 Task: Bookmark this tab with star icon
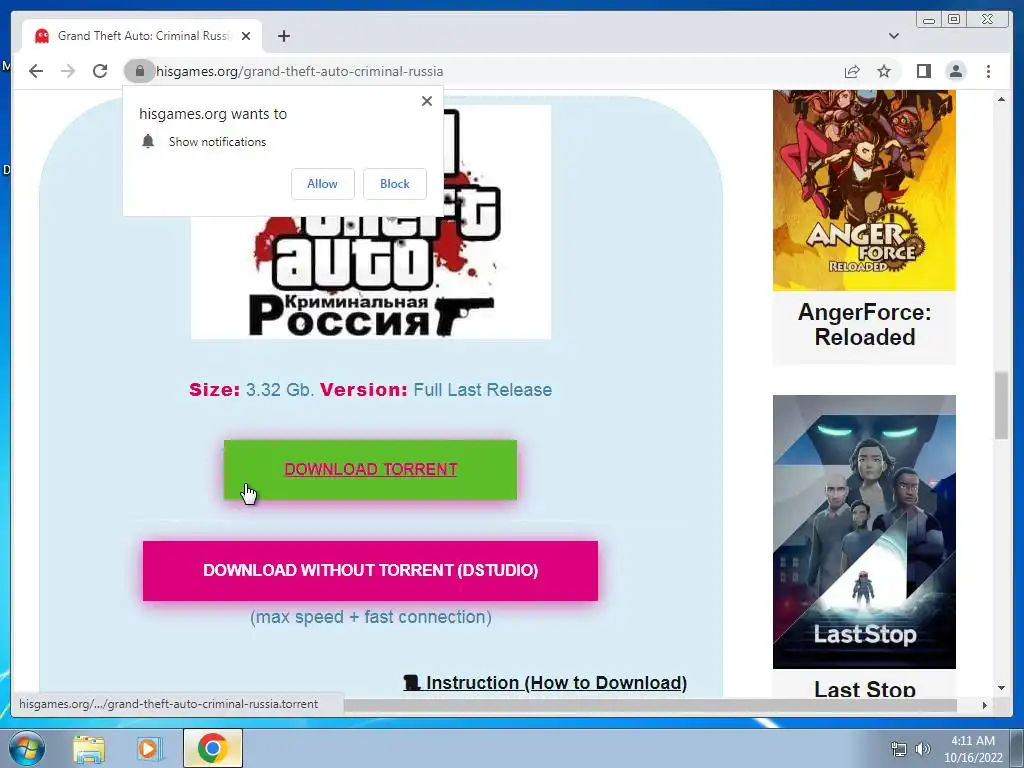point(884,71)
